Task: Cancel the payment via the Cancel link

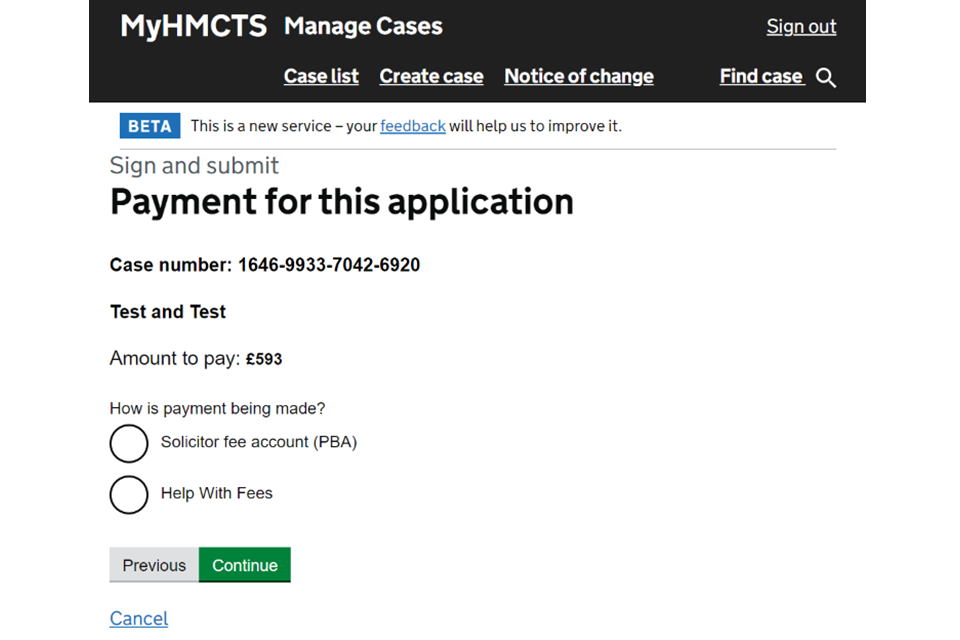Action: (139, 618)
